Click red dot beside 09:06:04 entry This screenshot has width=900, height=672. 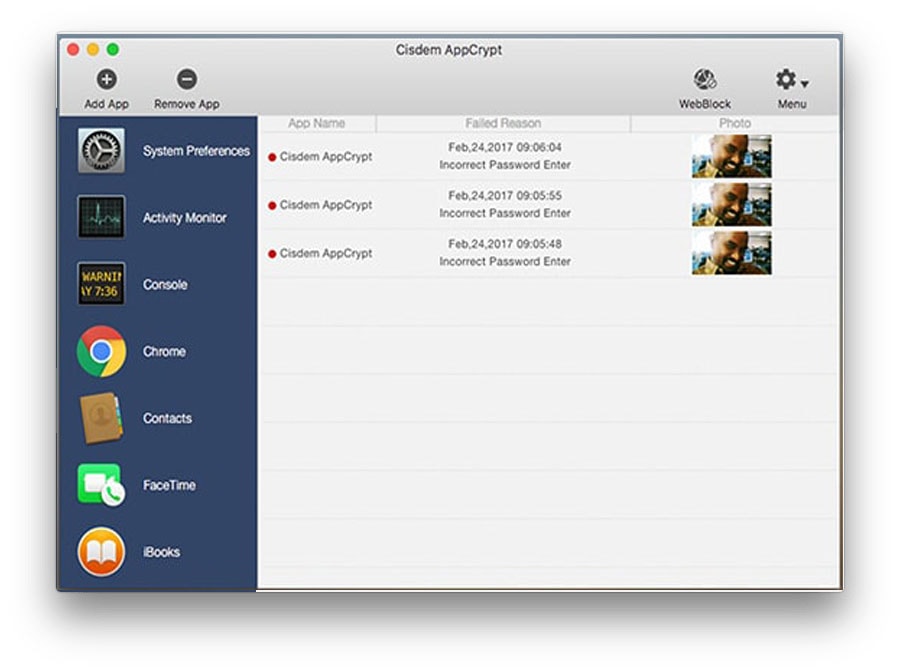click(272, 157)
